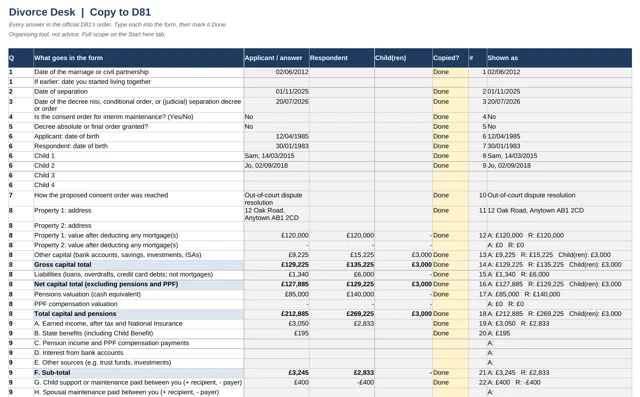This screenshot has width=640, height=397.
Task: Select the 'Child(ren)' column header
Action: point(403,58)
